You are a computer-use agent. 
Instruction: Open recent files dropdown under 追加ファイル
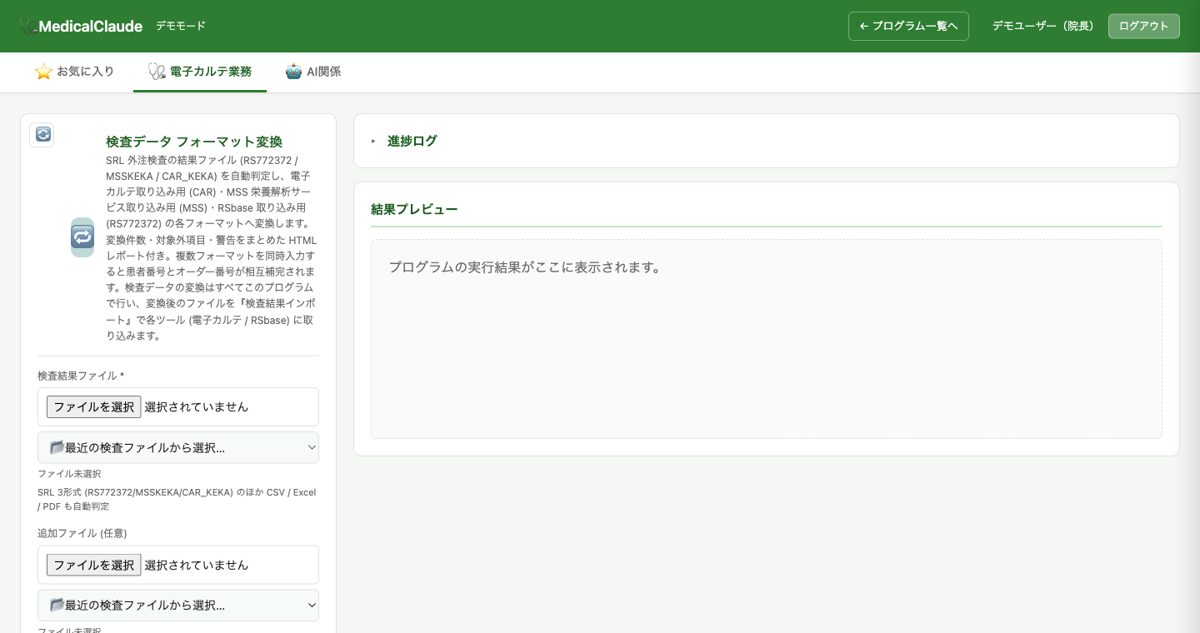pyautogui.click(x=178, y=605)
